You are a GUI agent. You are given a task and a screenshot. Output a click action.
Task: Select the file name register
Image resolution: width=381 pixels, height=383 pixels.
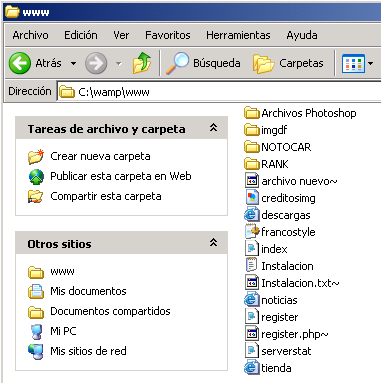[x=280, y=317]
